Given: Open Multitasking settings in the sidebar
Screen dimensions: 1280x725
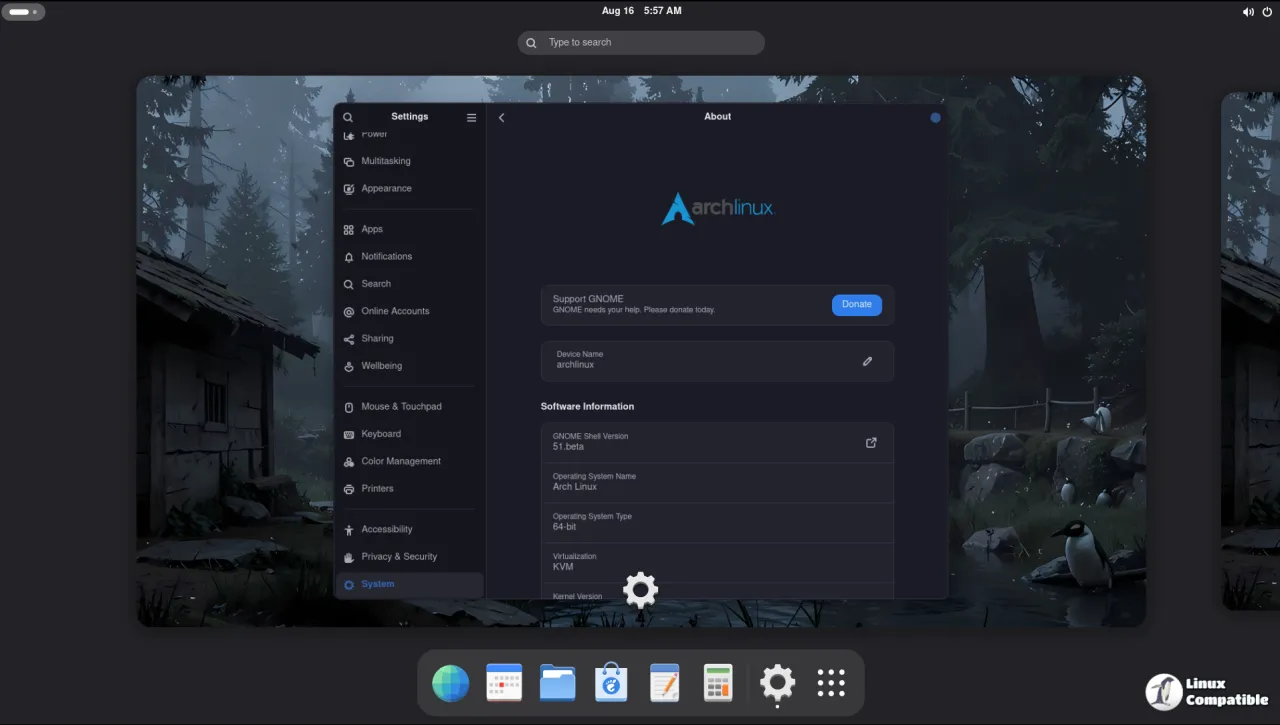Looking at the screenshot, I should point(408,161).
